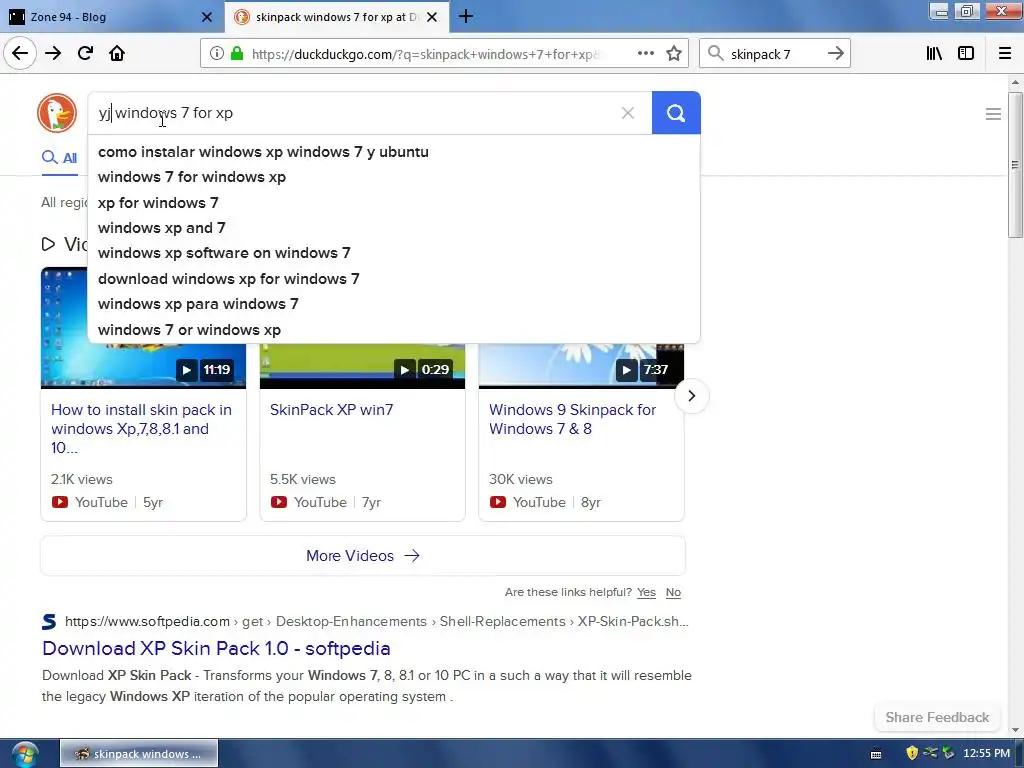Open the skinpack windows taskbar button
The height and width of the screenshot is (768, 1024).
point(139,754)
